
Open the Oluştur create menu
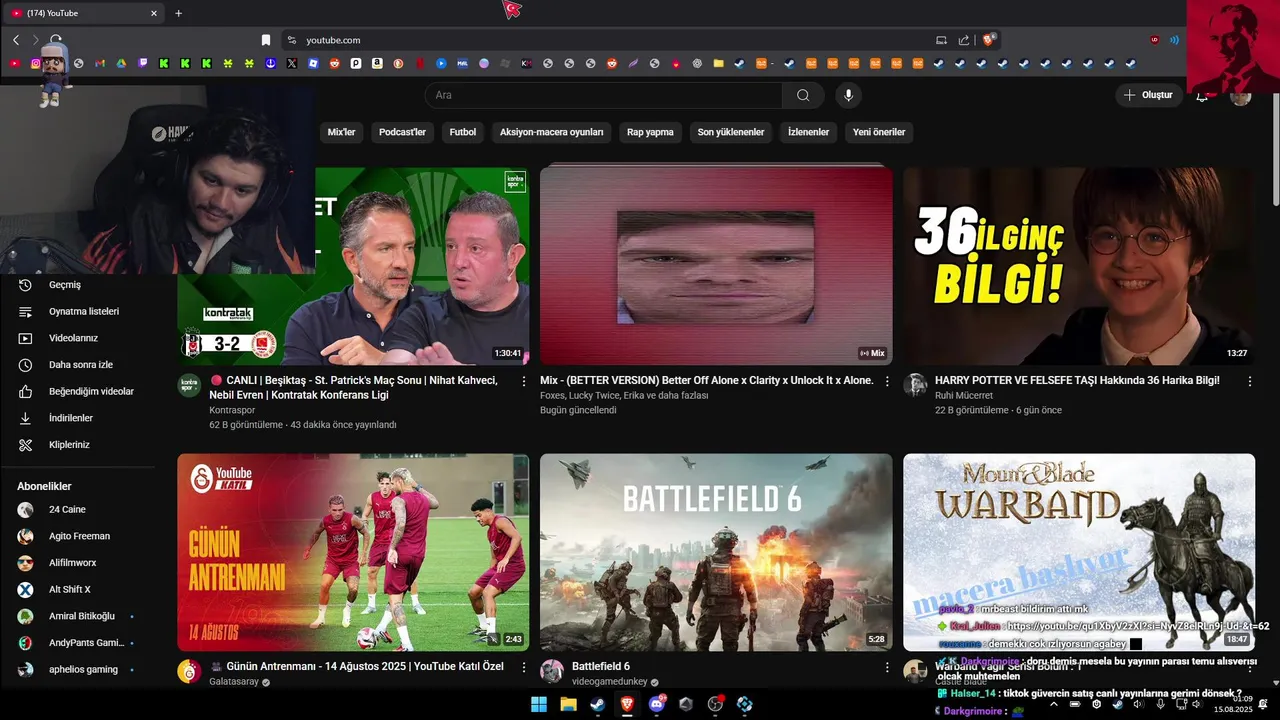point(1149,95)
